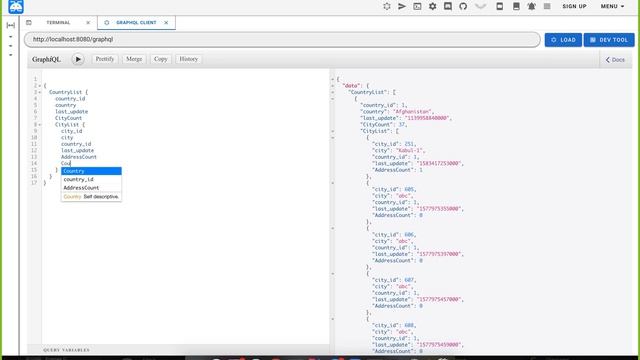Select Country in autocomplete list
Image resolution: width=640 pixels, height=360 pixels.
tap(91, 171)
